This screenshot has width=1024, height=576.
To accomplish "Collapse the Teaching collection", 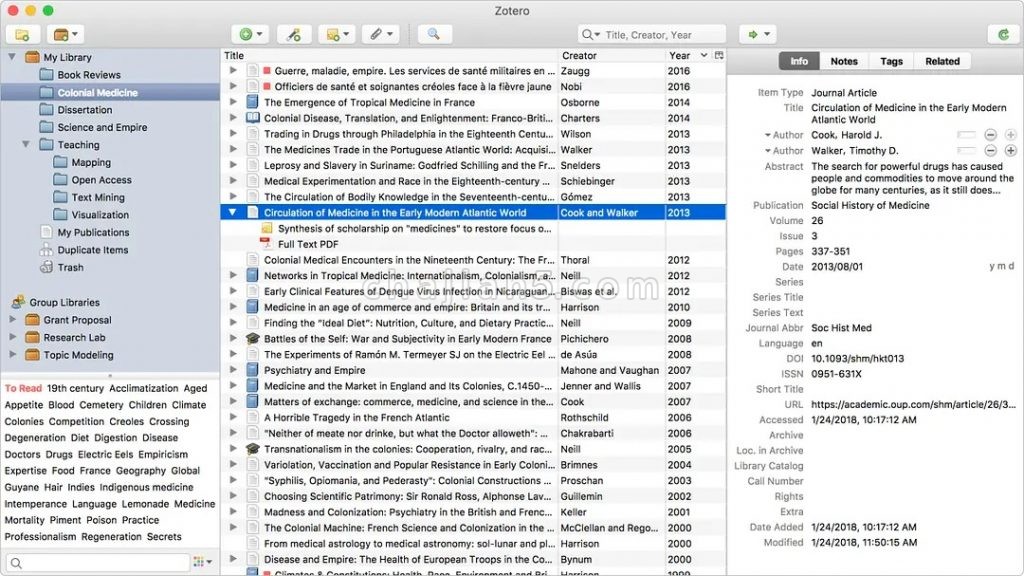I will click(x=26, y=144).
